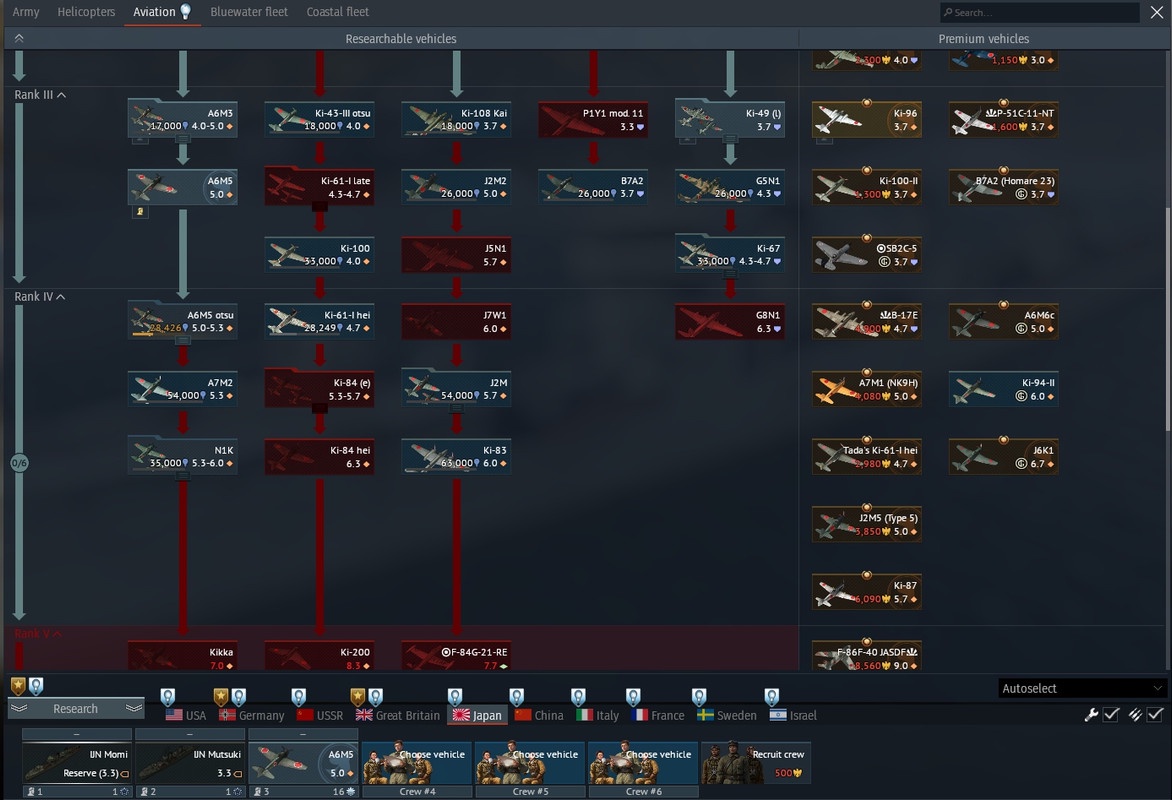The height and width of the screenshot is (800, 1172).
Task: Click the lightbulb icon next to Aviation
Action: [x=185, y=11]
